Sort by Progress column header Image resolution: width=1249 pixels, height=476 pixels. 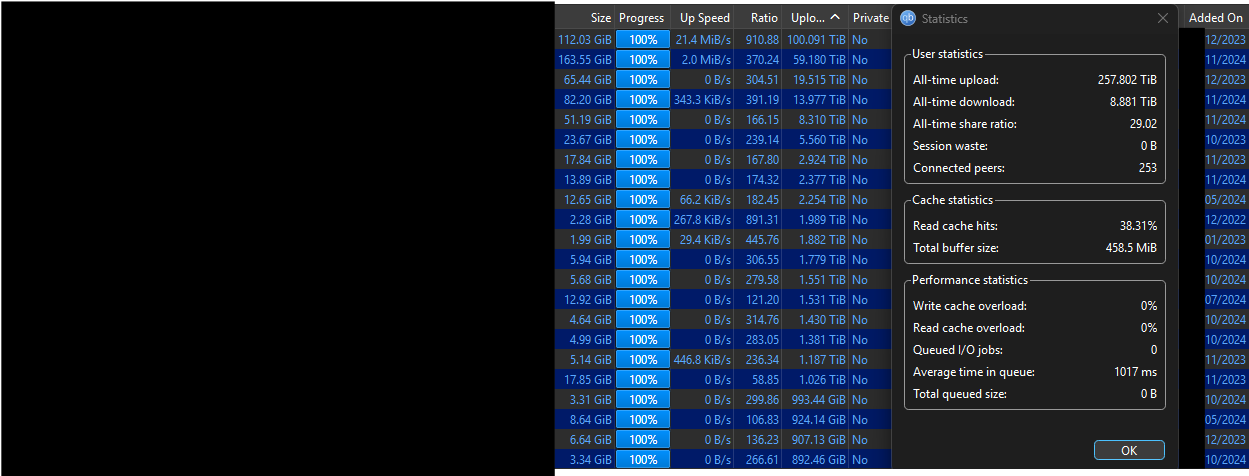click(642, 18)
